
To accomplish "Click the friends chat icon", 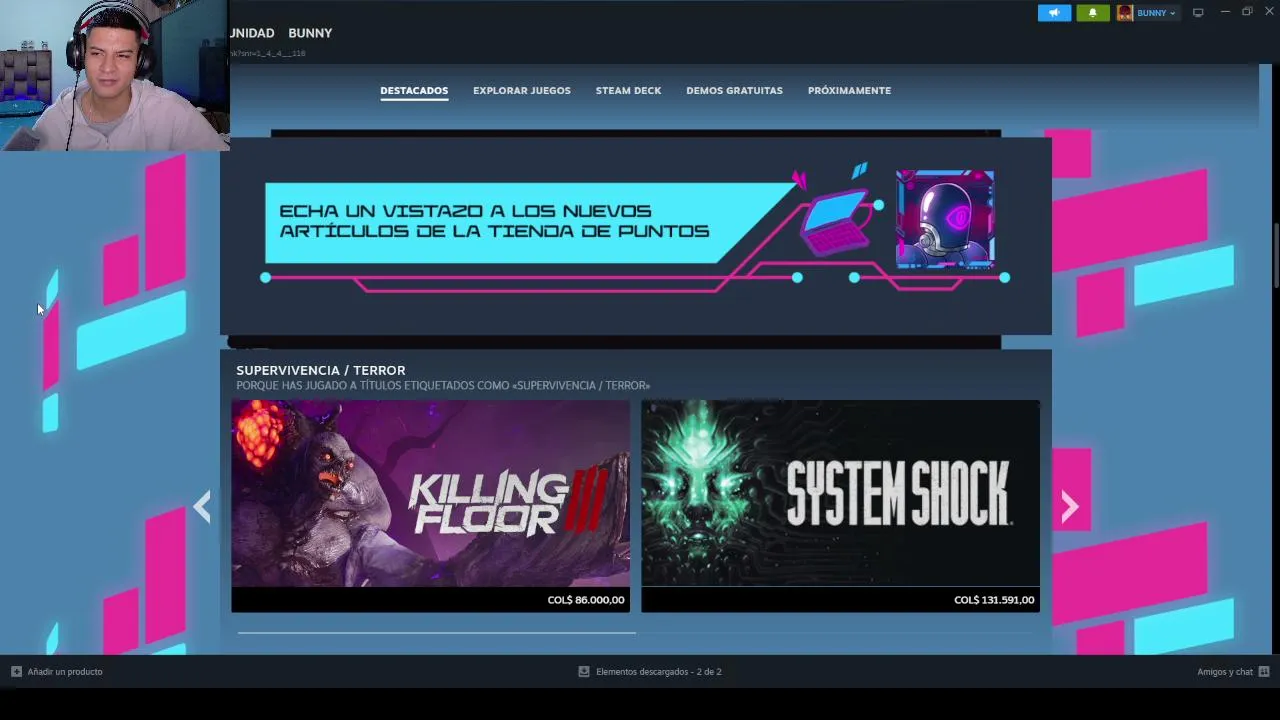I will click(x=1264, y=672).
